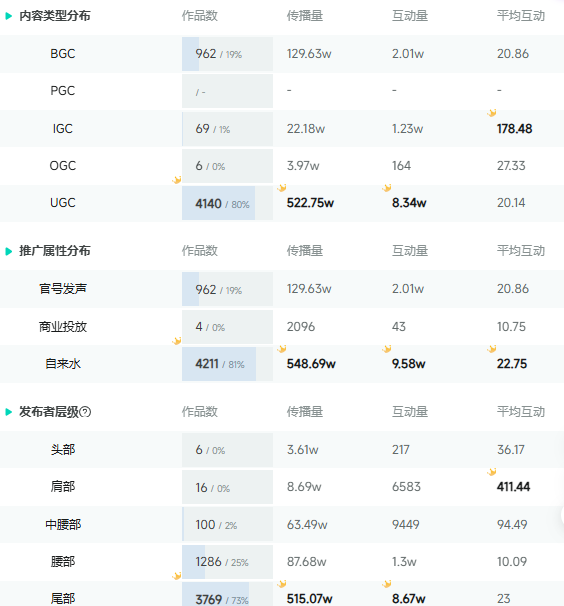Select the IGC row label
The image size is (564, 606).
pyautogui.click(x=63, y=128)
